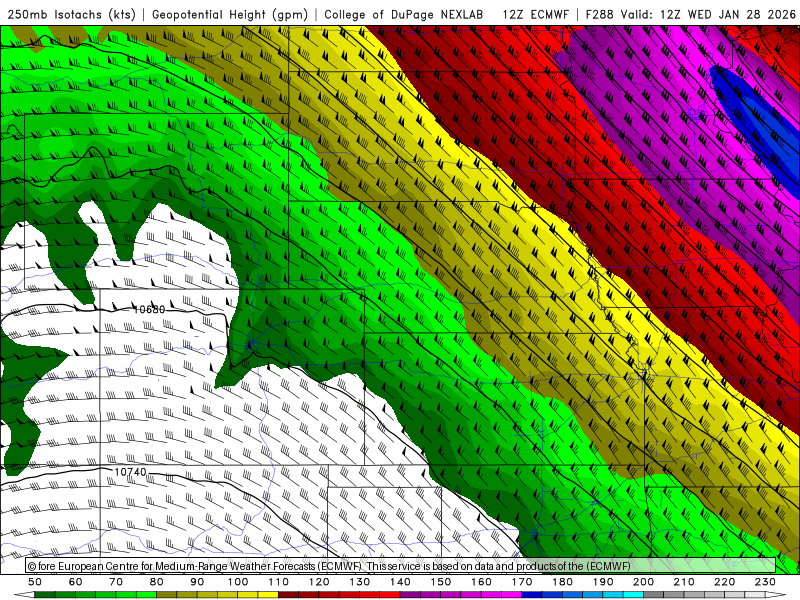This screenshot has height=600, width=800.
Task: Click the ECMWF copyright notice text
Action: click(x=329, y=566)
